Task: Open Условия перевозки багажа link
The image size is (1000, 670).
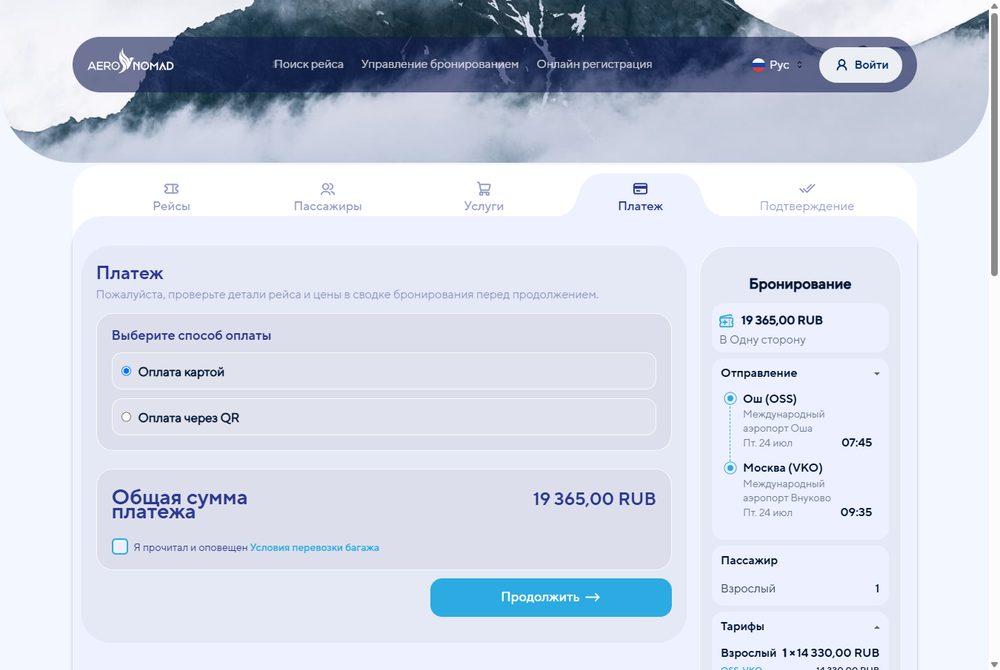Action: pyautogui.click(x=314, y=547)
